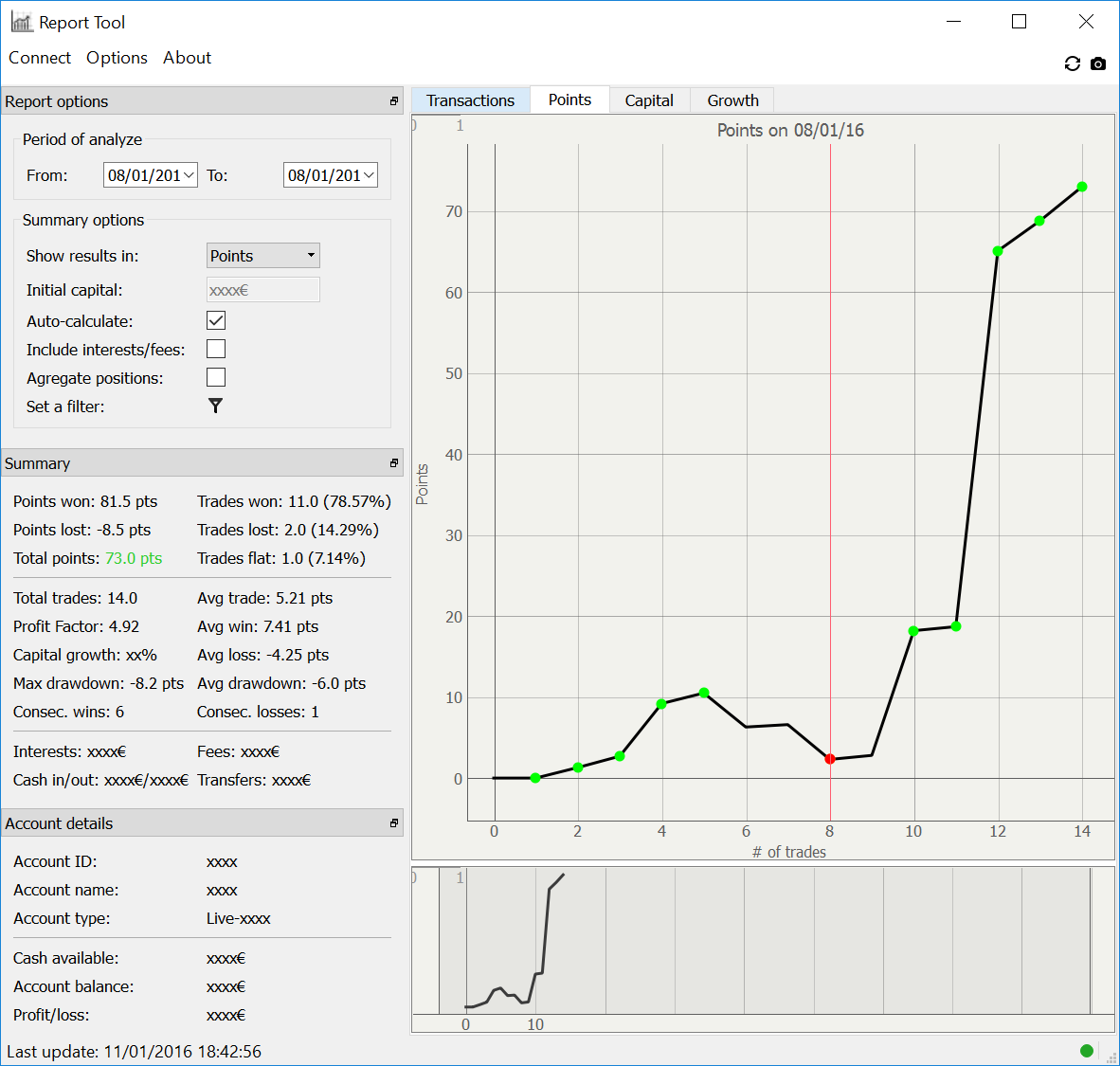Image resolution: width=1120 pixels, height=1066 pixels.
Task: Toggle the Auto-calculate checkbox
Action: coord(216,320)
